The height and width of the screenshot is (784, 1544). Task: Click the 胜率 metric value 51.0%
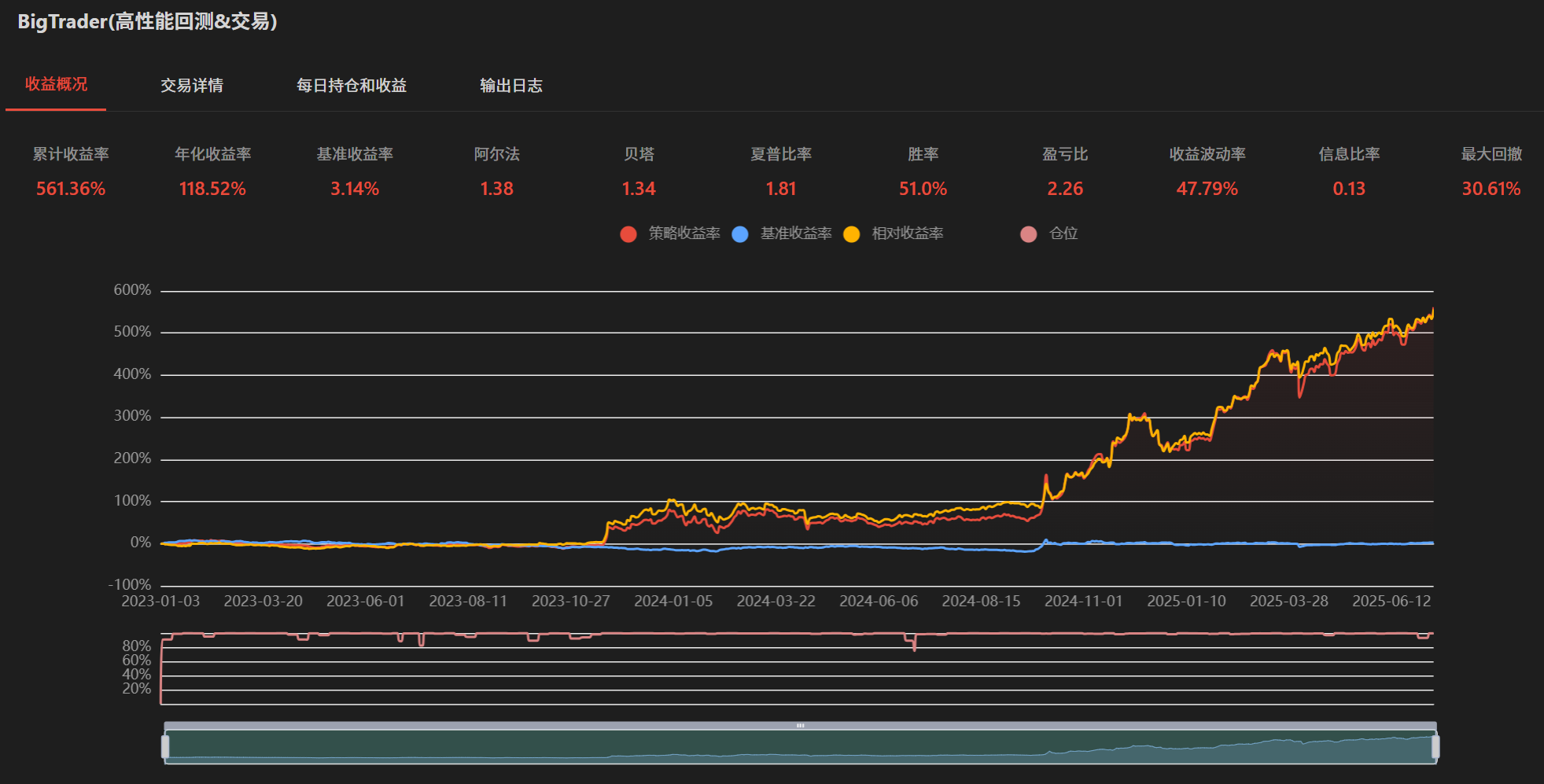click(x=923, y=189)
